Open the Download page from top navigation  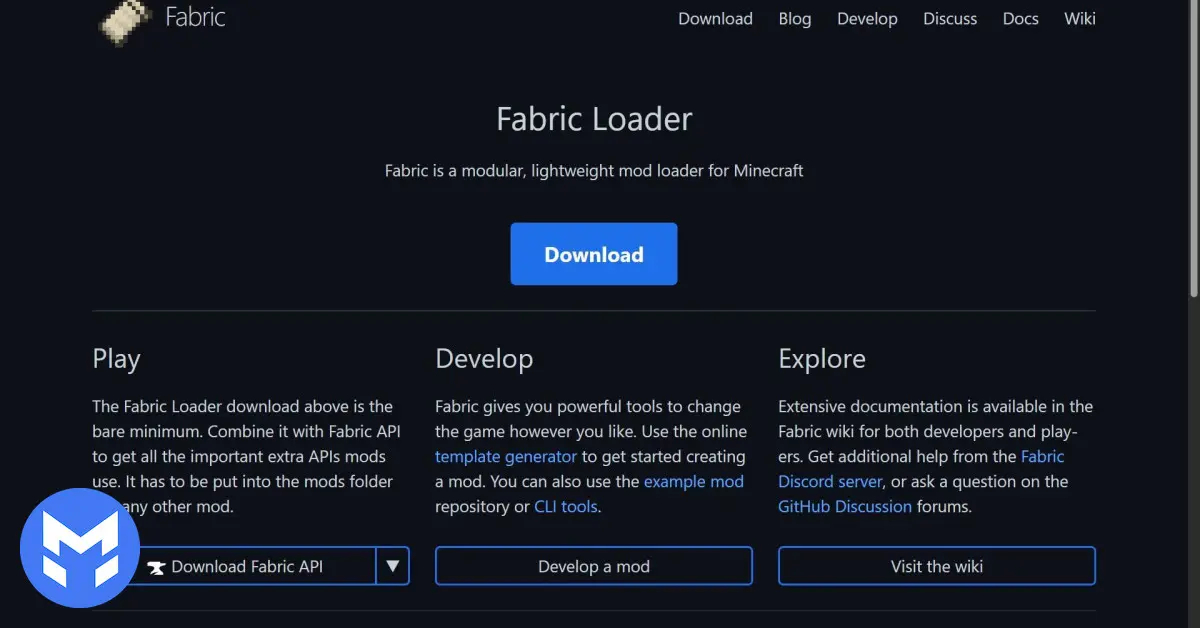[x=715, y=19]
